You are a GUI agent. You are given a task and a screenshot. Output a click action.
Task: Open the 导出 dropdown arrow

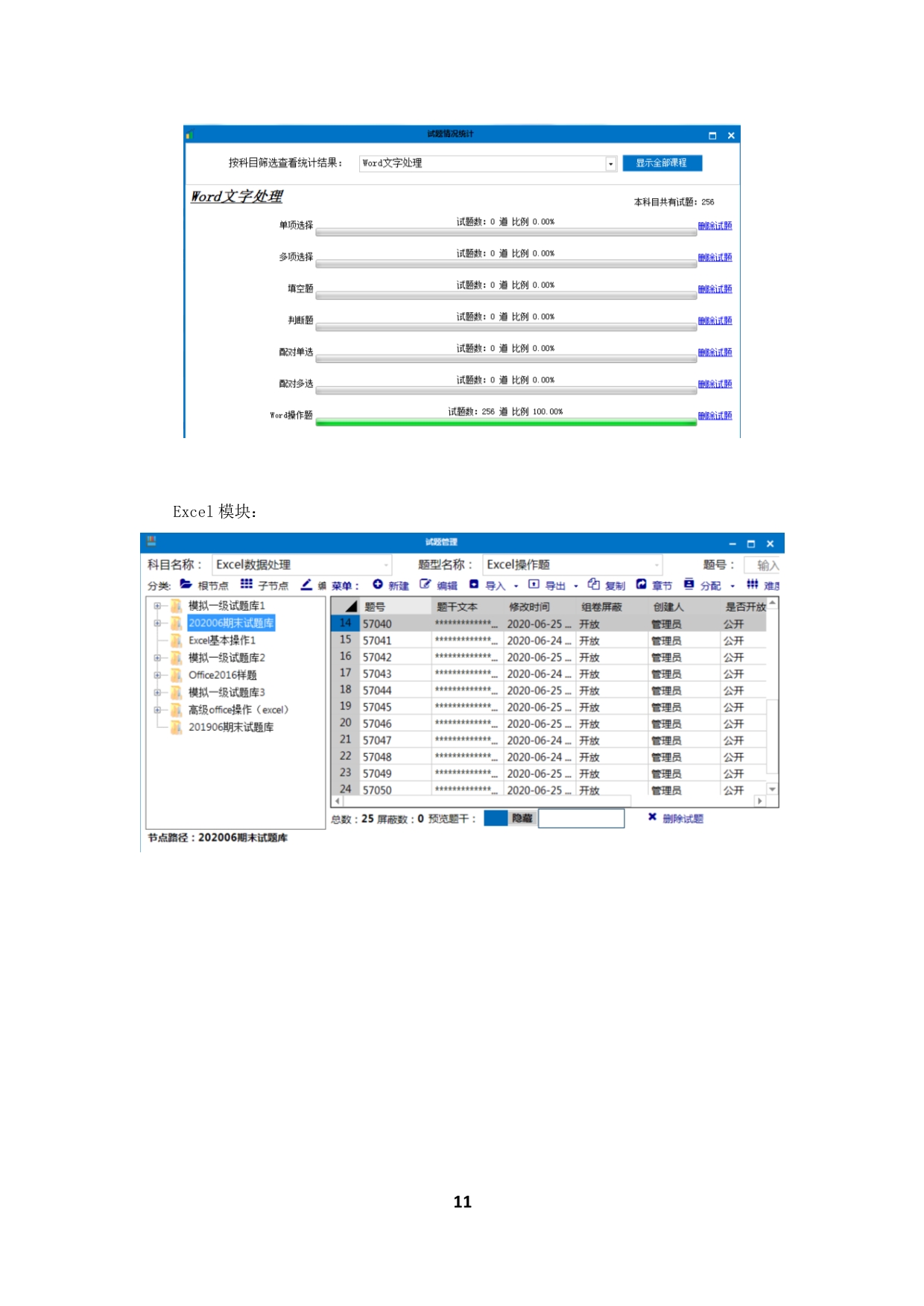click(576, 586)
